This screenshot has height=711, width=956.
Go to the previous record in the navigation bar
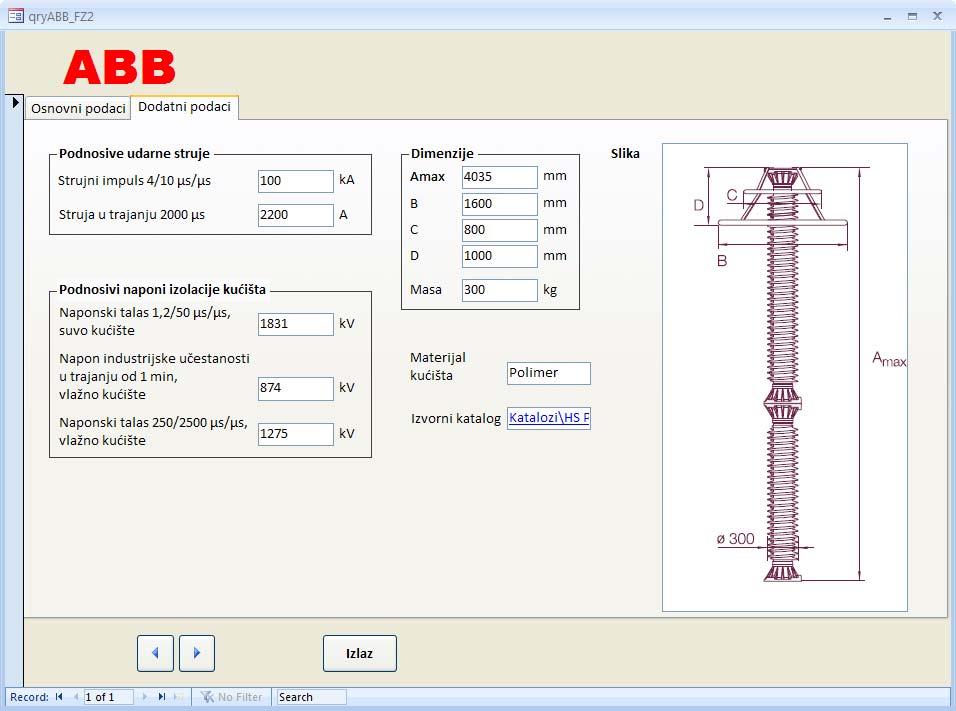pyautogui.click(x=76, y=696)
